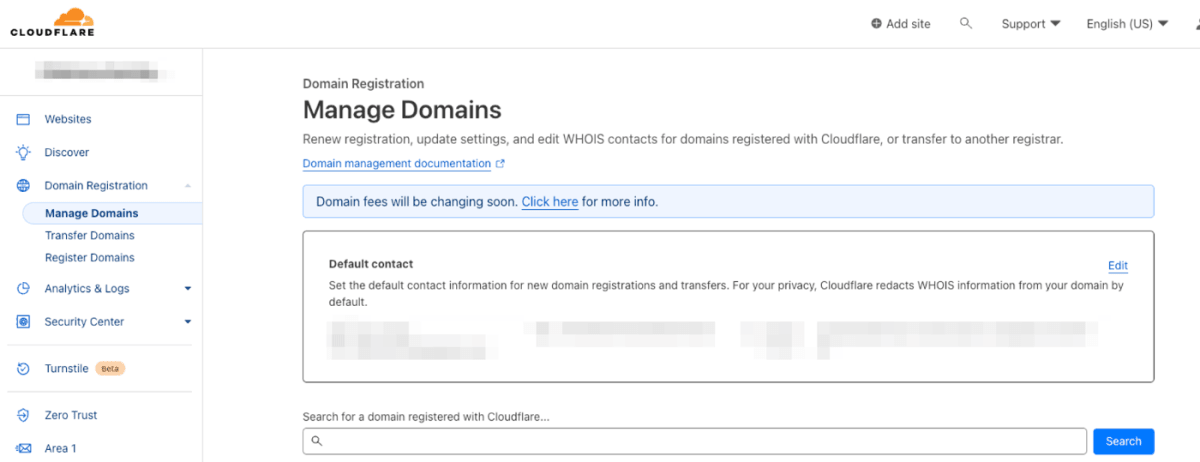Click the plus icon beside Add site
Image resolution: width=1200 pixels, height=462 pixels.
tap(876, 24)
